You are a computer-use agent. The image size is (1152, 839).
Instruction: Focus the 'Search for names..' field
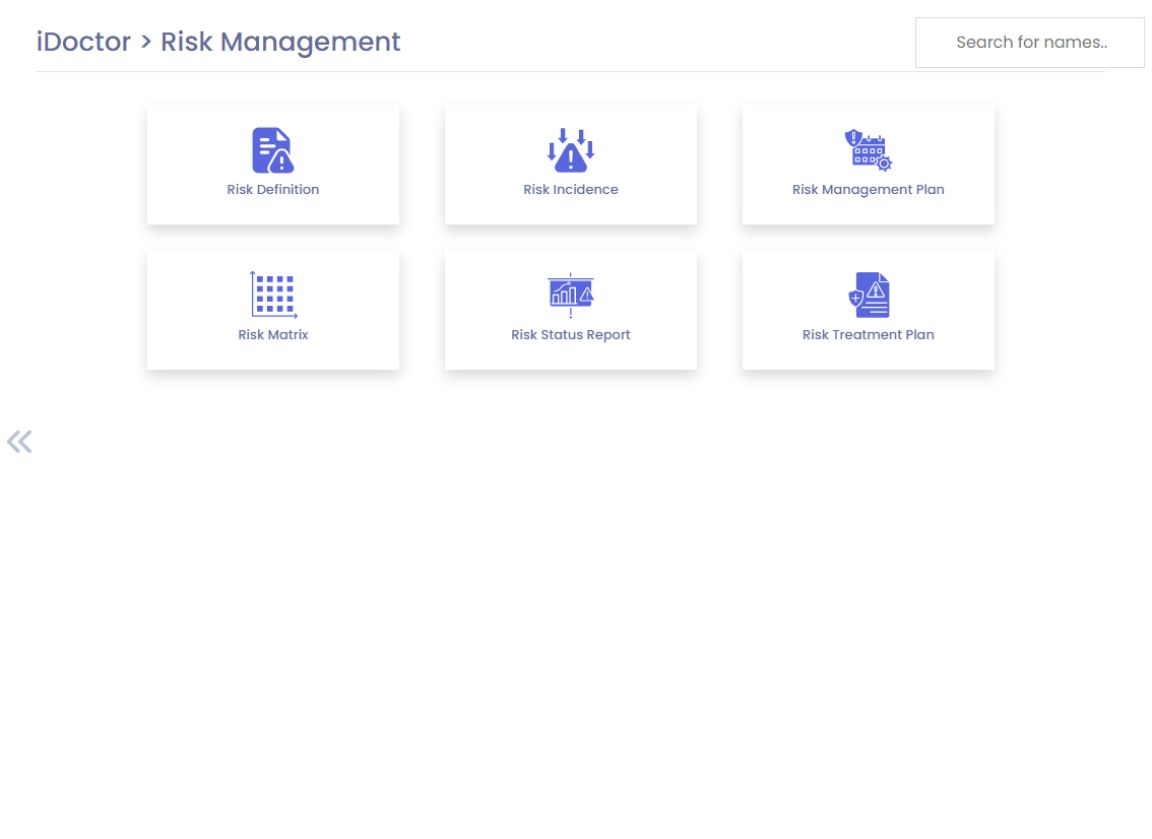tap(1029, 42)
